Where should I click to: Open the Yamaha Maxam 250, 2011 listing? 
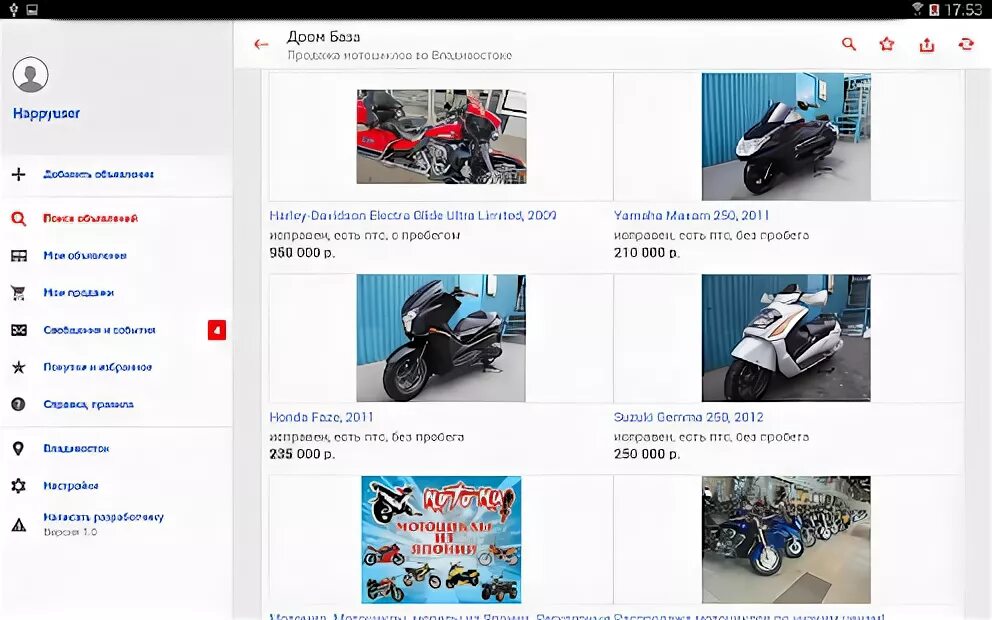coord(691,216)
